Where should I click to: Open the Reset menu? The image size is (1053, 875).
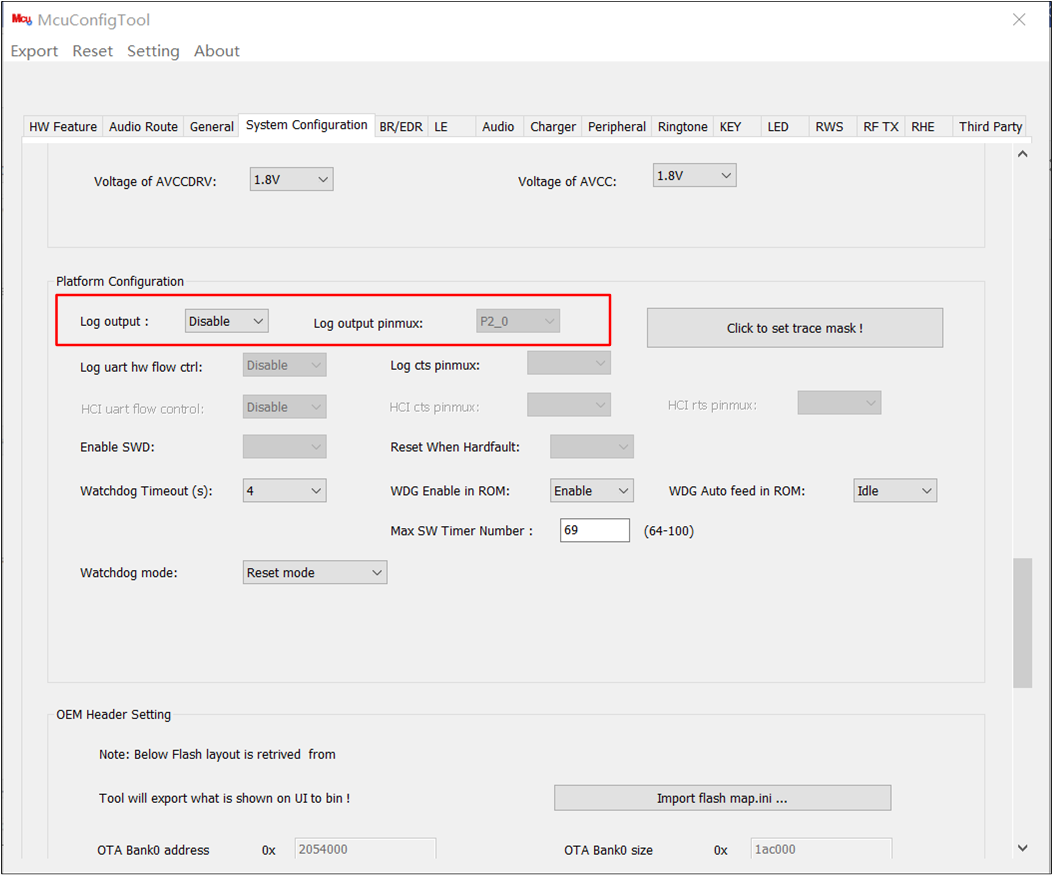click(x=92, y=51)
